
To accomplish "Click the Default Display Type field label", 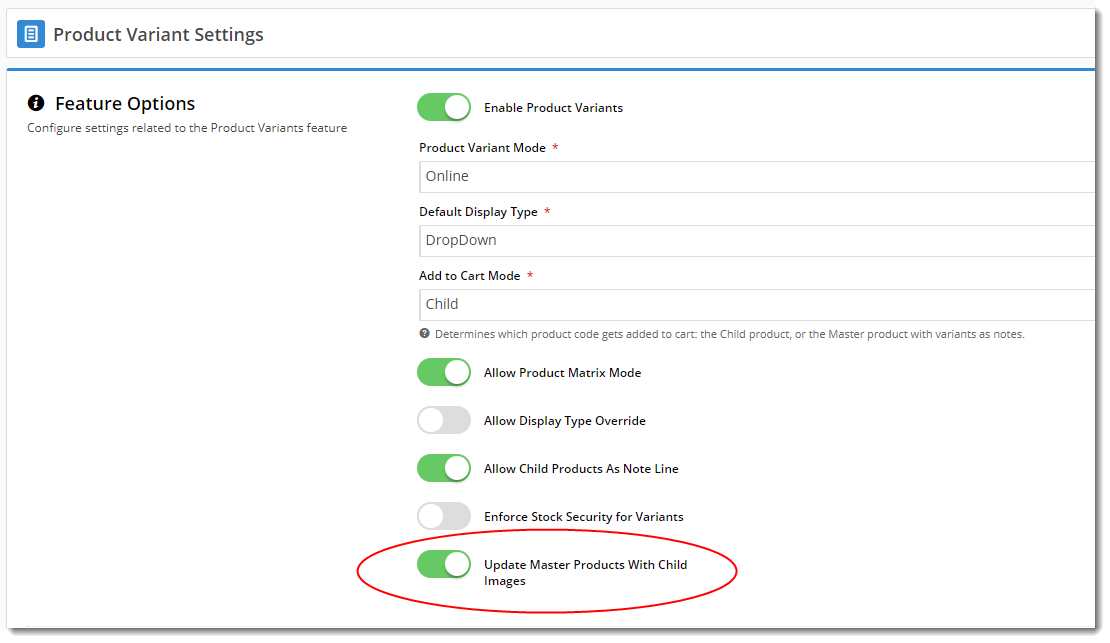I will (x=478, y=212).
